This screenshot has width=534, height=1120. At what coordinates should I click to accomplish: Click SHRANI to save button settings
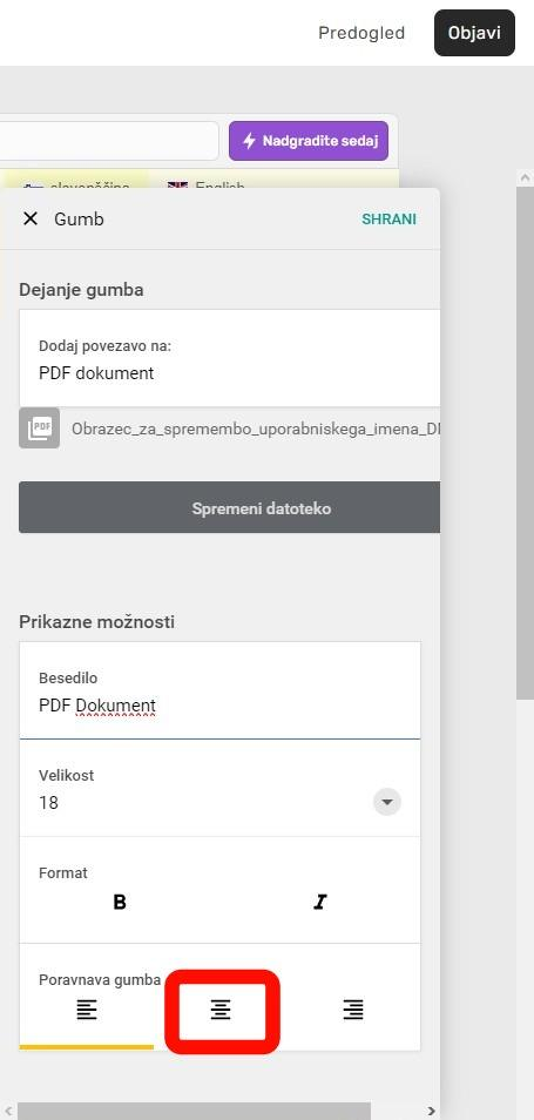pos(388,219)
